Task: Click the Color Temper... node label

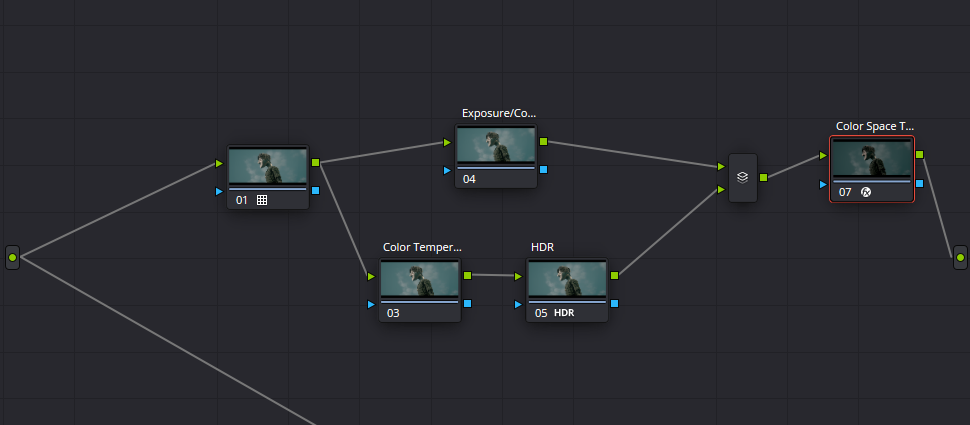Action: (x=422, y=247)
